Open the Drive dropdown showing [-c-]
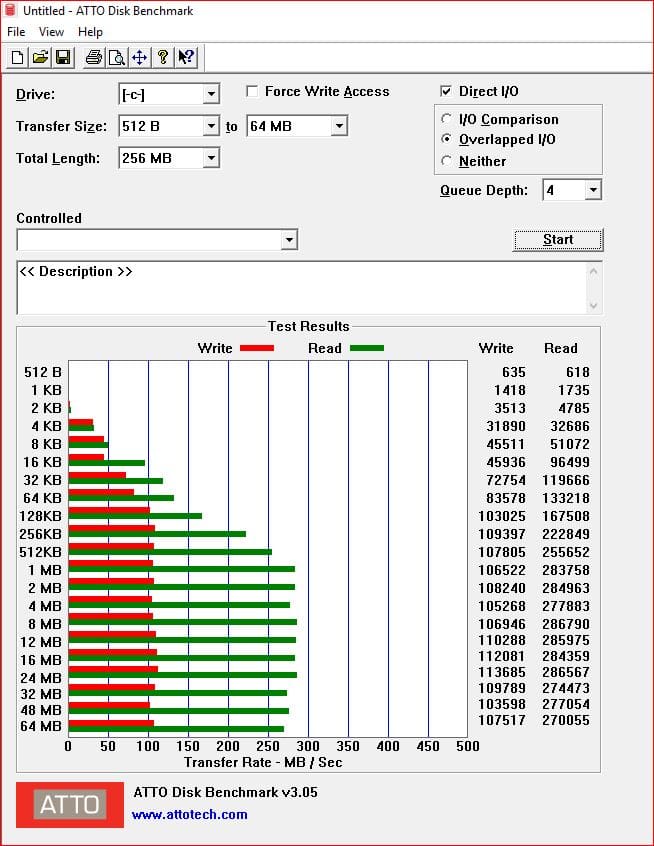The height and width of the screenshot is (846, 654). (x=212, y=94)
